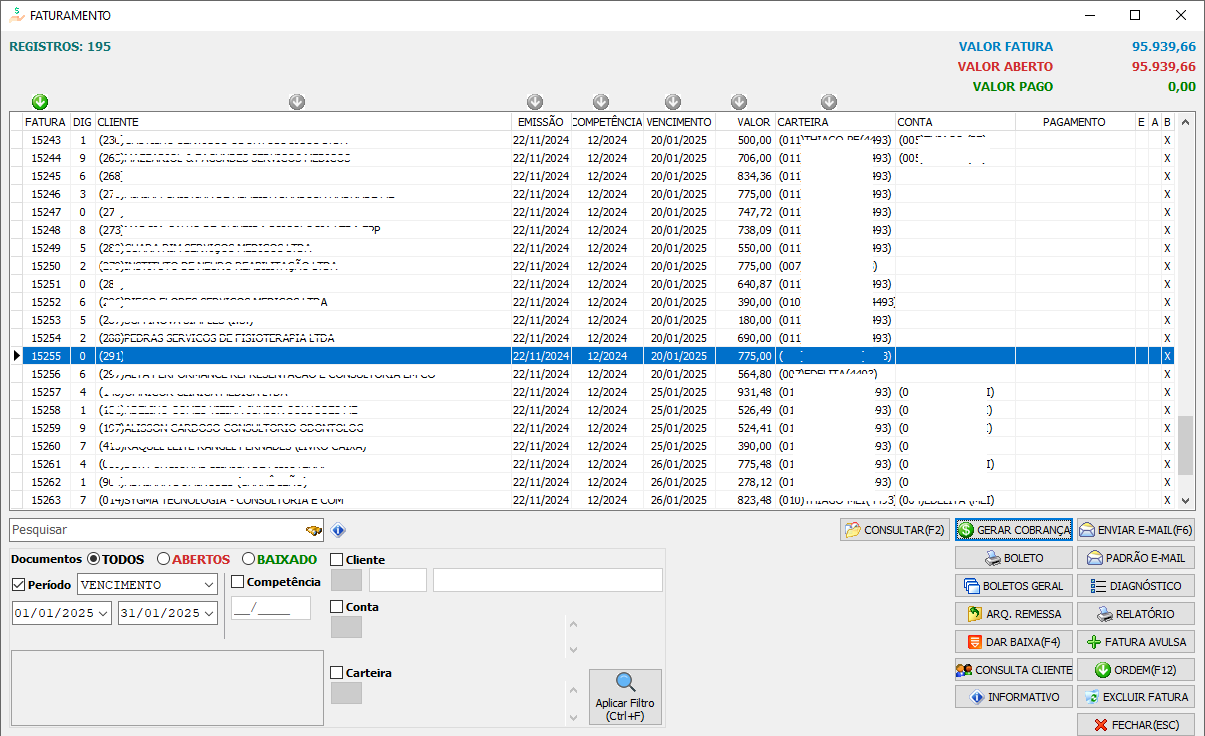Image resolution: width=1205 pixels, height=736 pixels.
Task: Click the wide Cliente name input field
Action: (x=548, y=580)
